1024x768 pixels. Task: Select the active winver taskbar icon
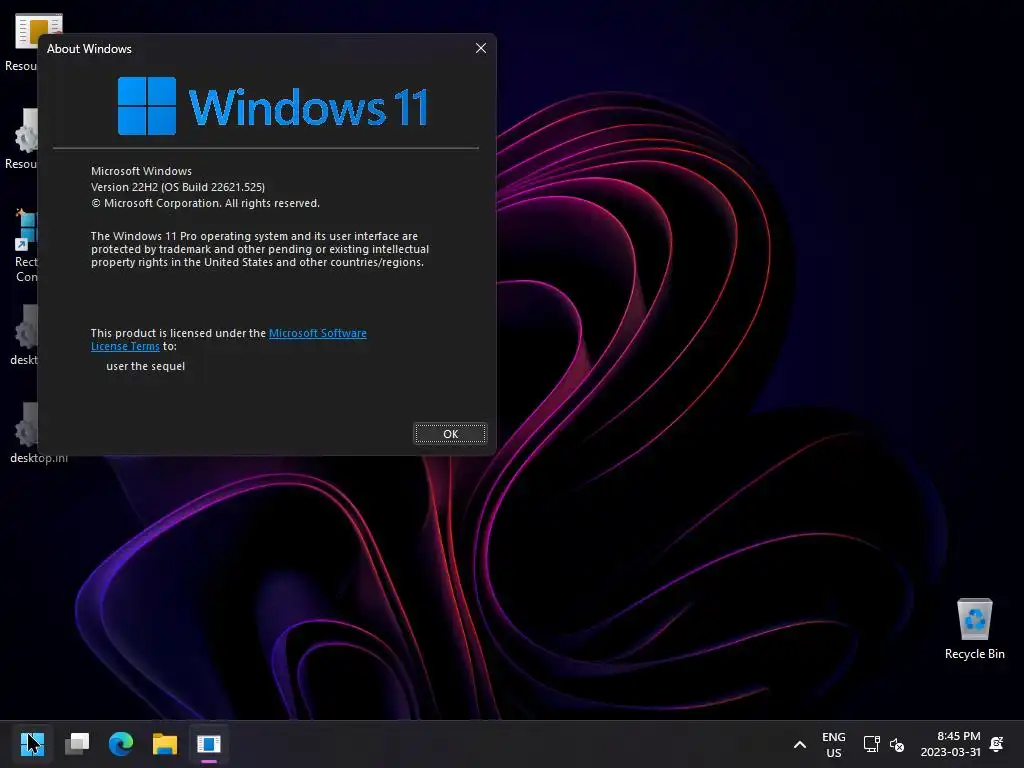(209, 743)
